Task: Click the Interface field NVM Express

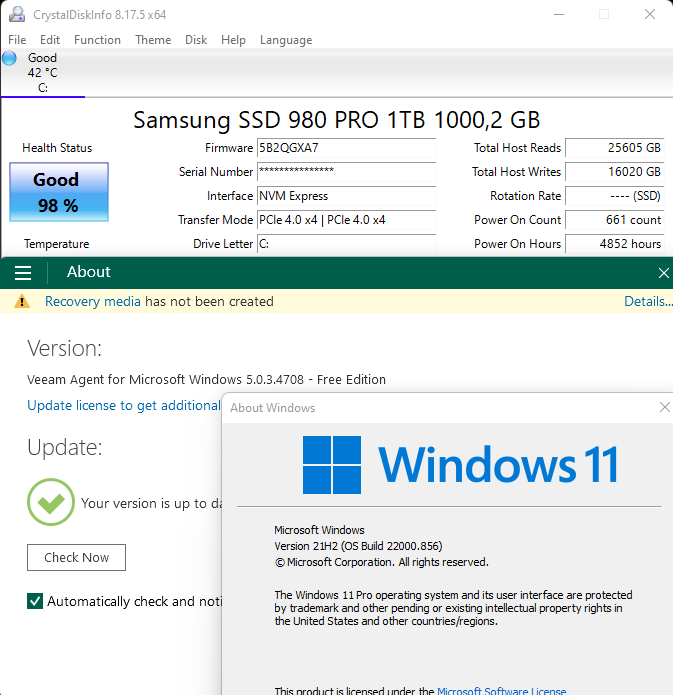Action: click(346, 195)
